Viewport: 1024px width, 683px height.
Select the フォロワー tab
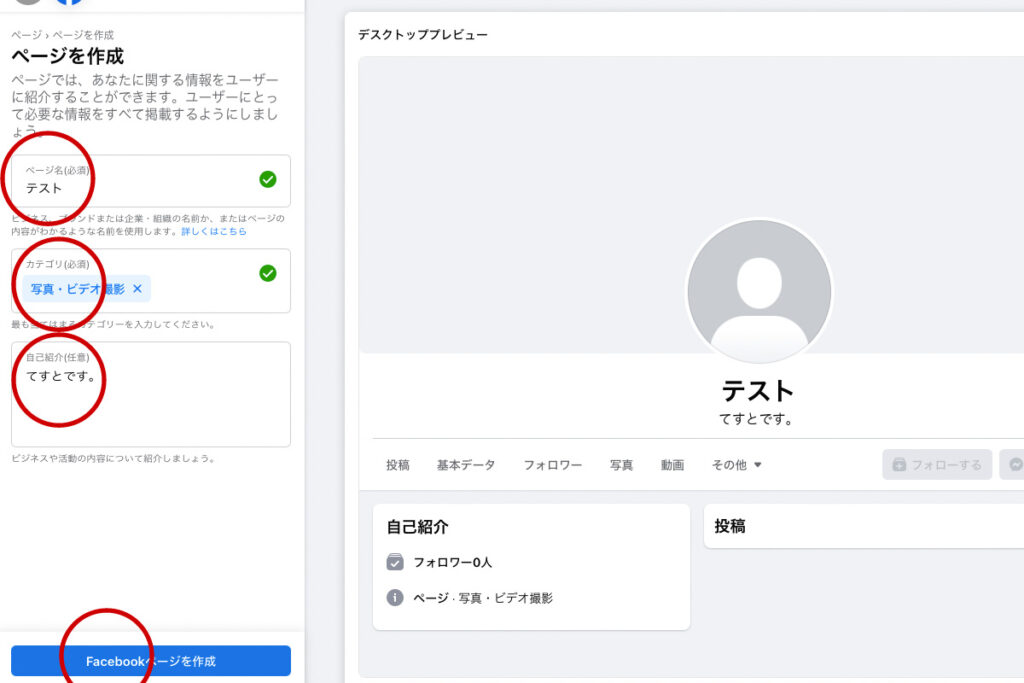tap(552, 465)
